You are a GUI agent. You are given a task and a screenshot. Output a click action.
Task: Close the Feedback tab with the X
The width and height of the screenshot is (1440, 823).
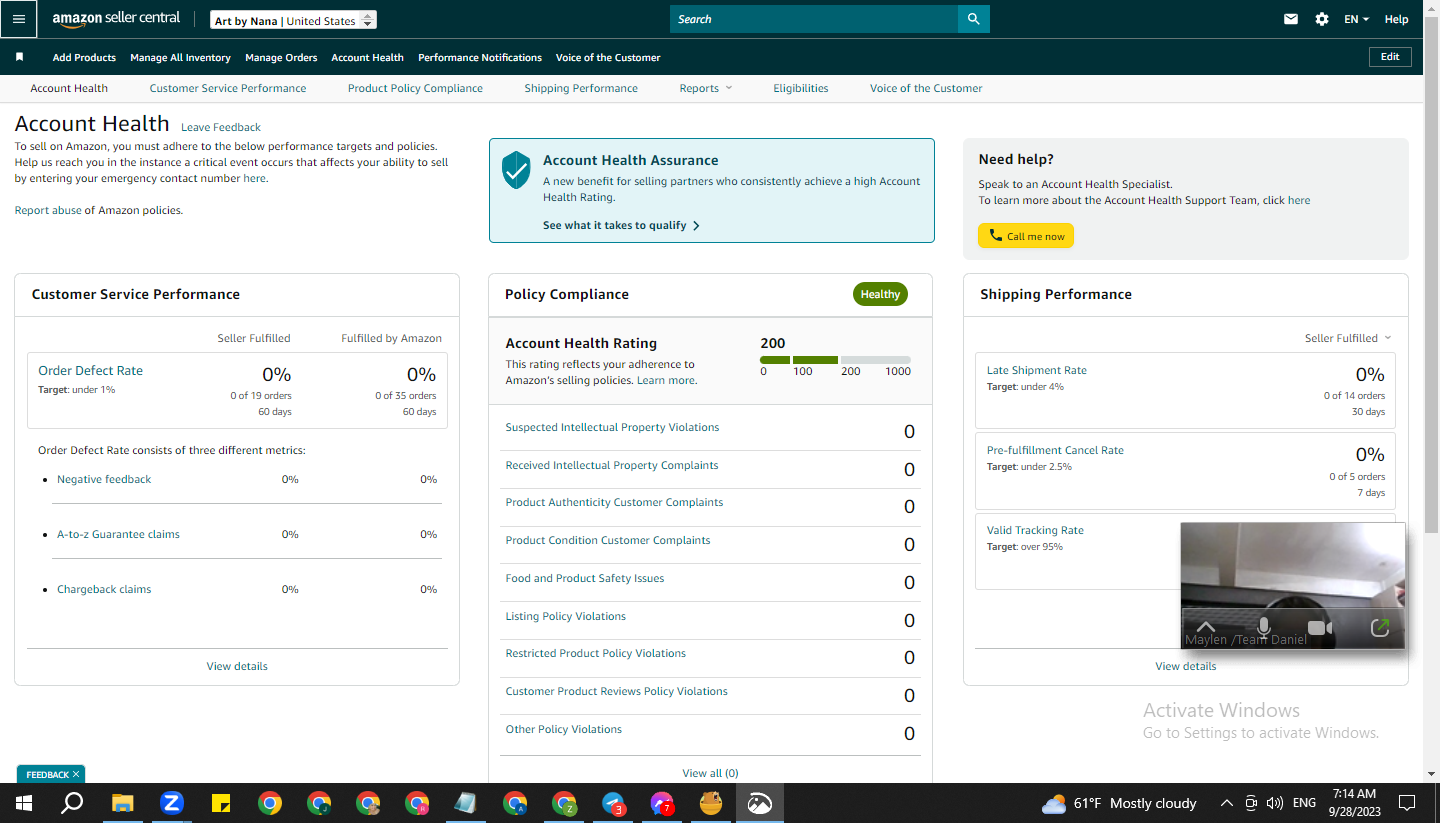point(76,774)
